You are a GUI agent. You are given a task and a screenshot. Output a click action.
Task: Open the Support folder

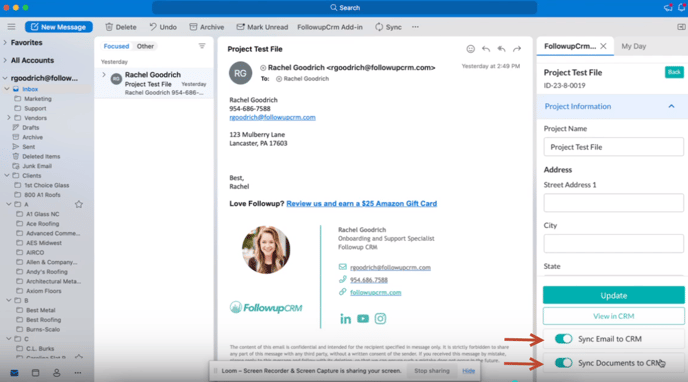point(35,108)
